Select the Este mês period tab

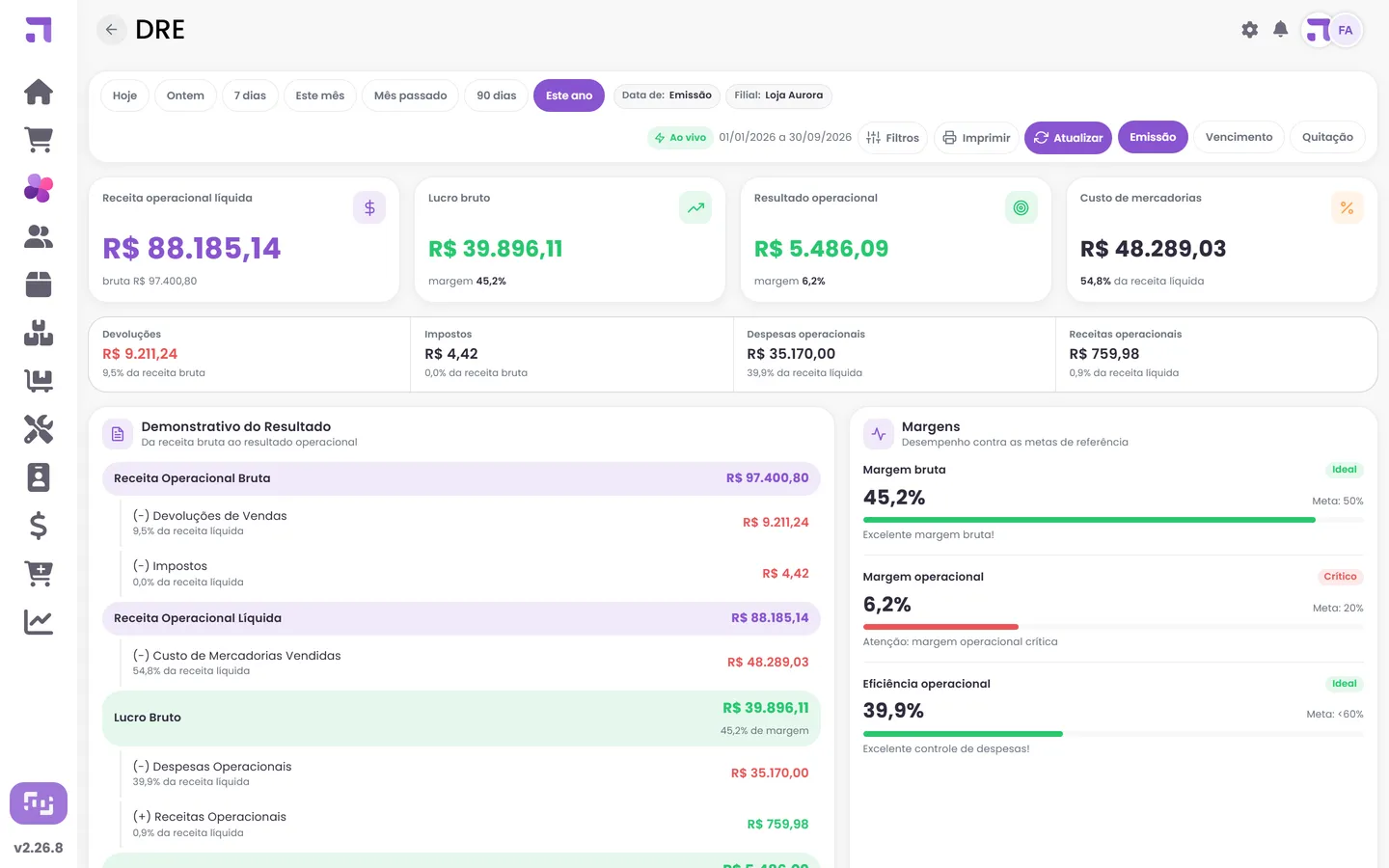[x=320, y=95]
